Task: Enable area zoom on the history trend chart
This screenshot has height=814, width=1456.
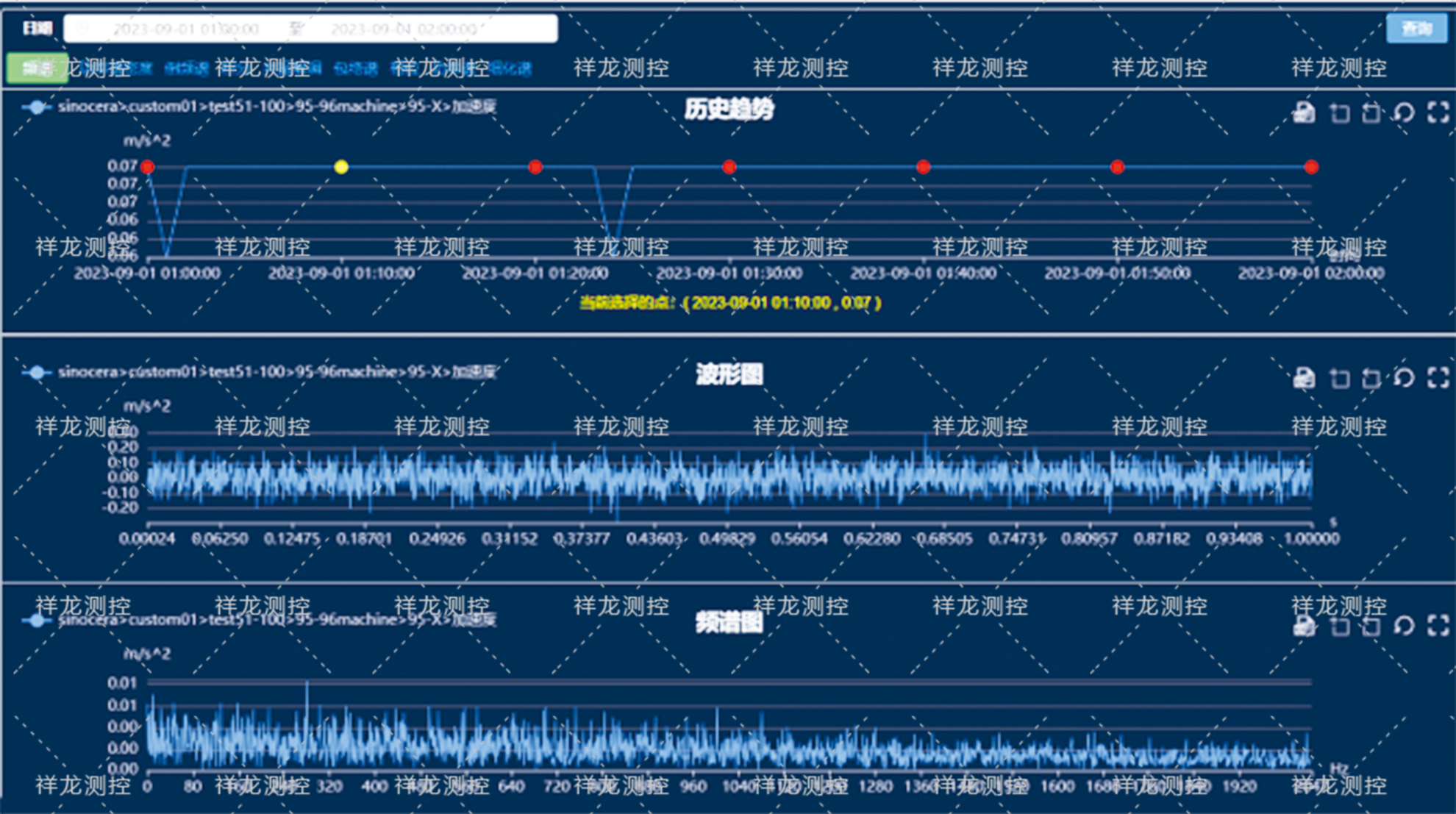Action: 1339,113
